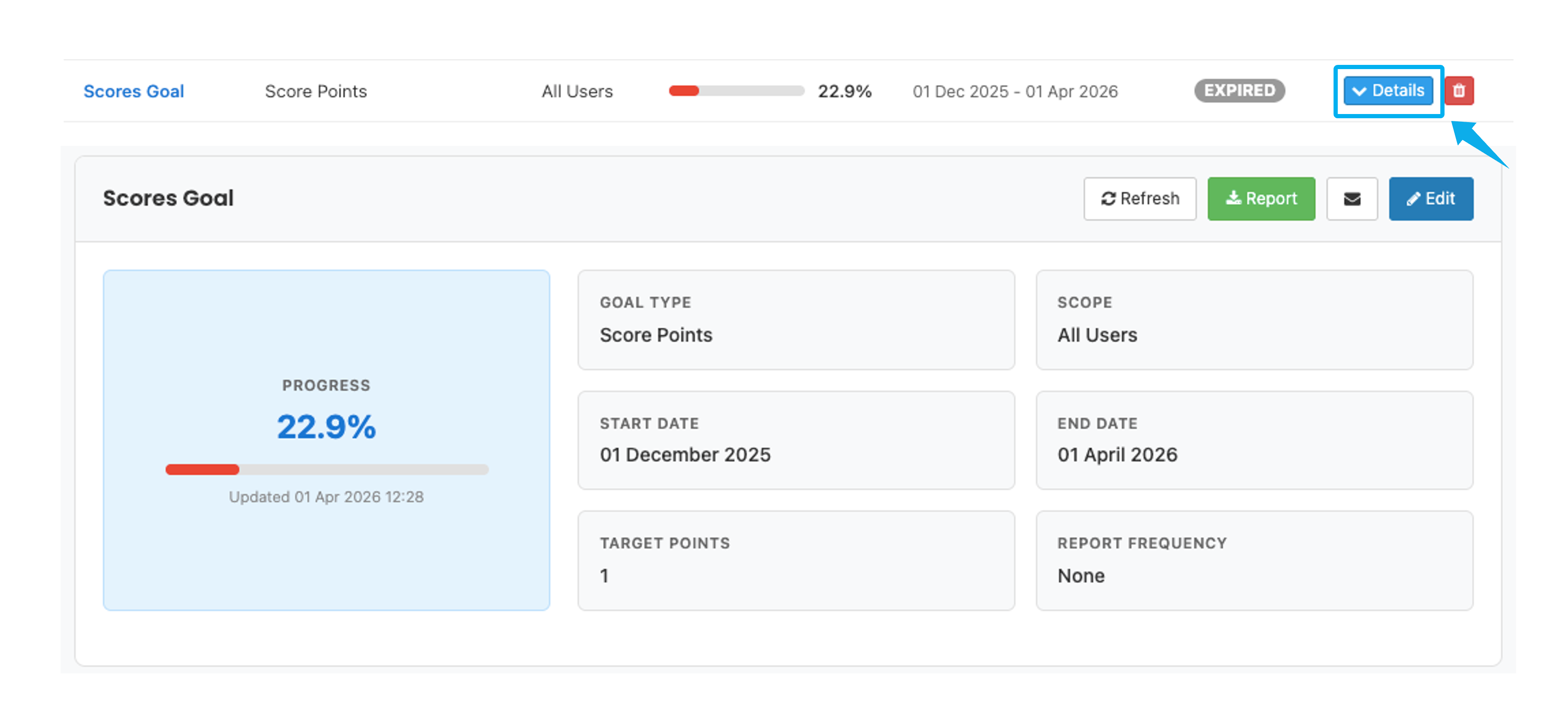Click the red trash delete icon

tap(1459, 91)
